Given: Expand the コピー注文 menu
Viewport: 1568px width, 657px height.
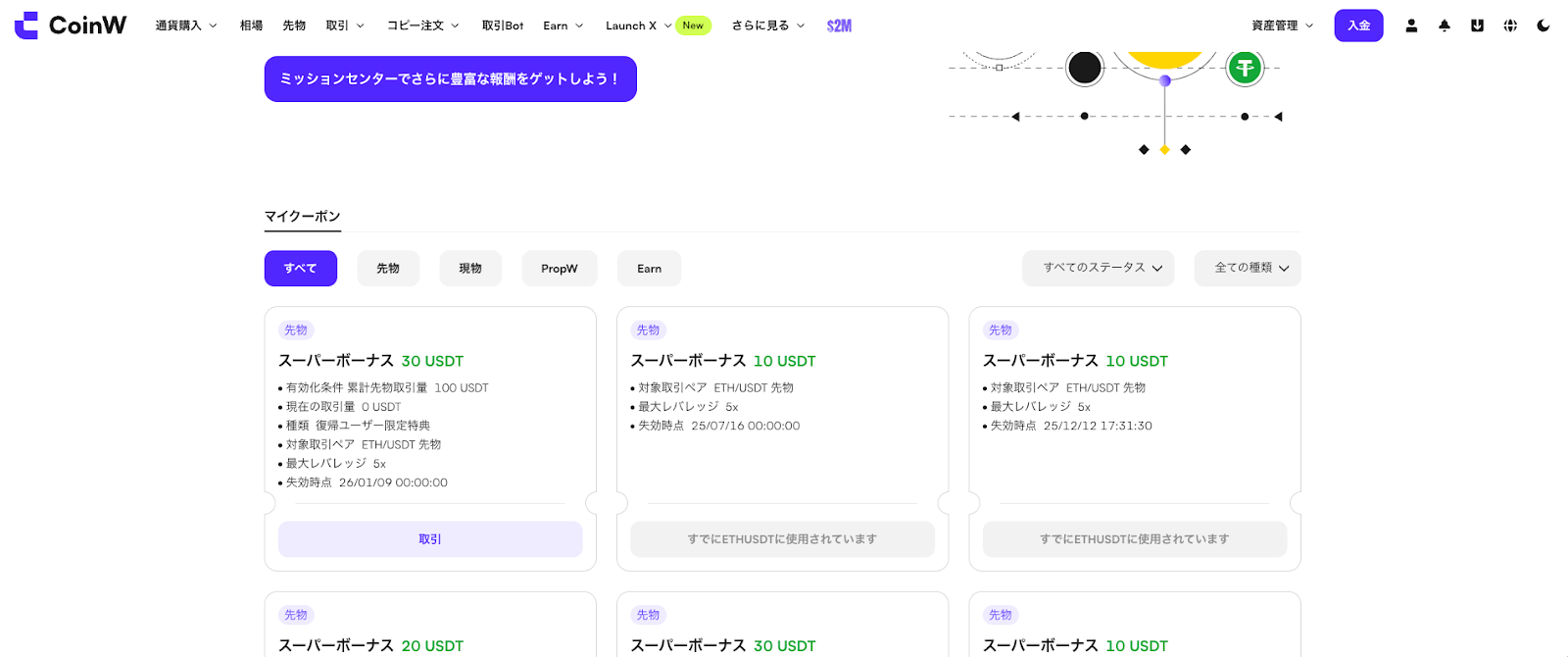Looking at the screenshot, I should coord(422,25).
